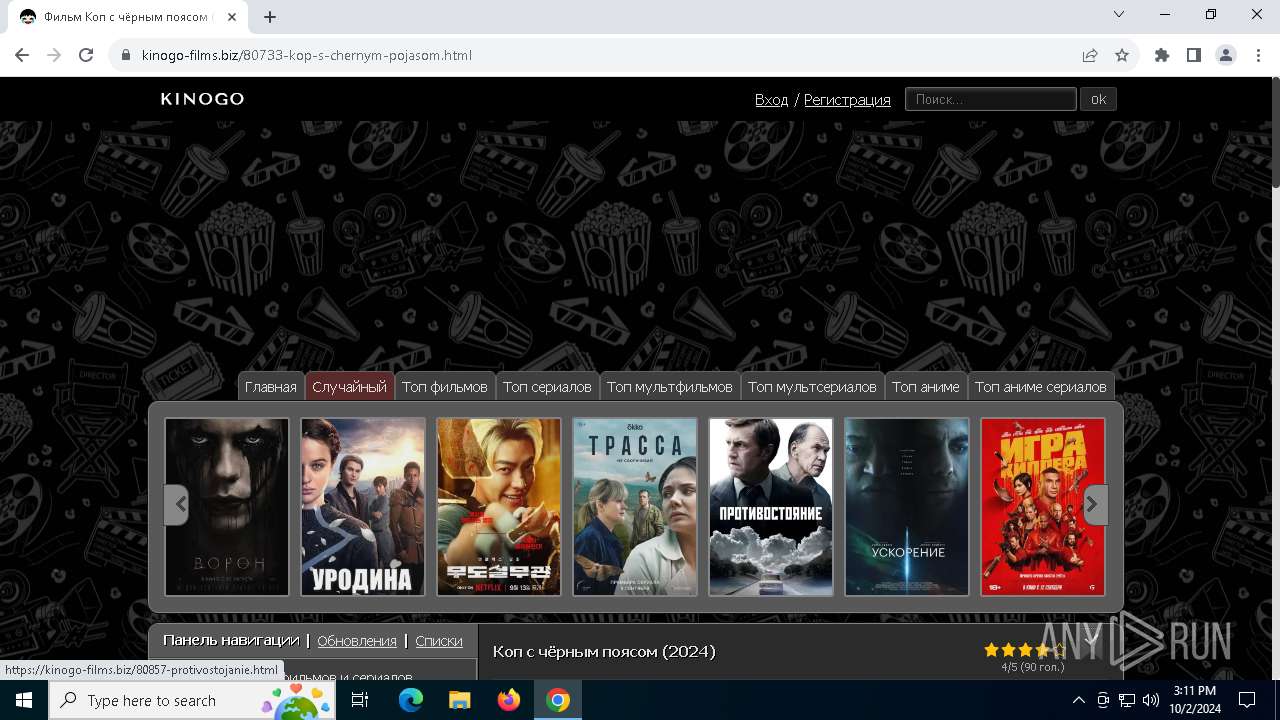The width and height of the screenshot is (1280, 720).
Task: Share this page via address bar icon
Action: (1090, 55)
